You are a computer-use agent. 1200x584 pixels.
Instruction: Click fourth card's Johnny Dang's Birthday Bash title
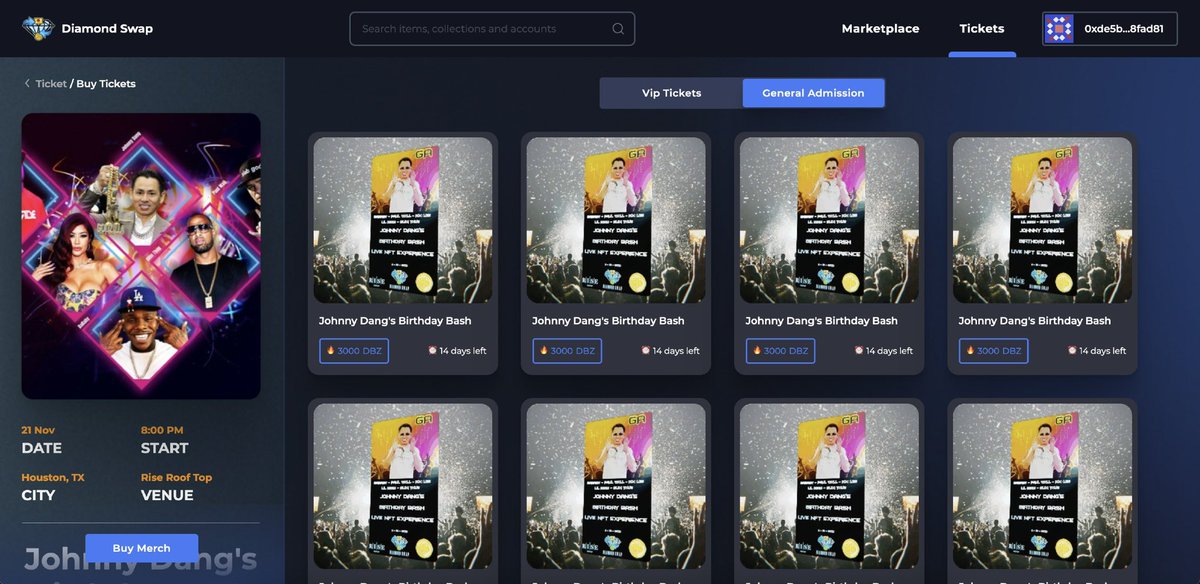1034,321
